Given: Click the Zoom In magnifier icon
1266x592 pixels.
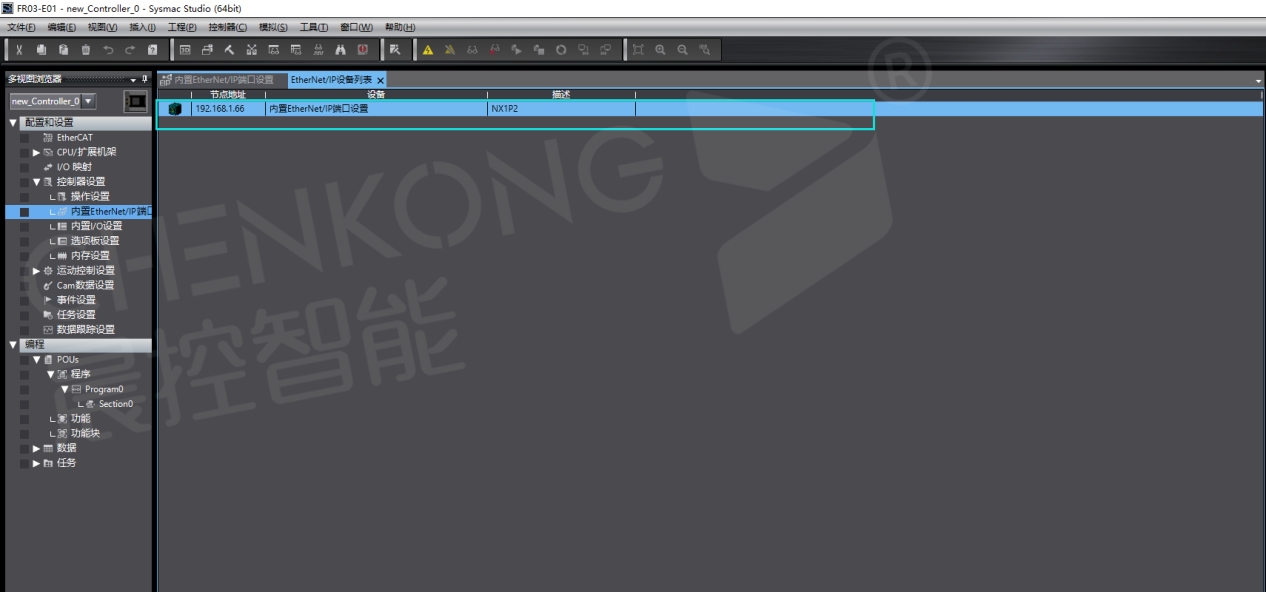Looking at the screenshot, I should pyautogui.click(x=660, y=49).
